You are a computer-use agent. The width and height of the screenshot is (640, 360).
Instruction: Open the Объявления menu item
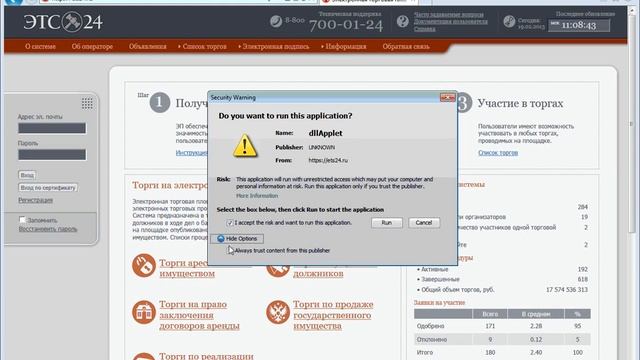coord(148,47)
